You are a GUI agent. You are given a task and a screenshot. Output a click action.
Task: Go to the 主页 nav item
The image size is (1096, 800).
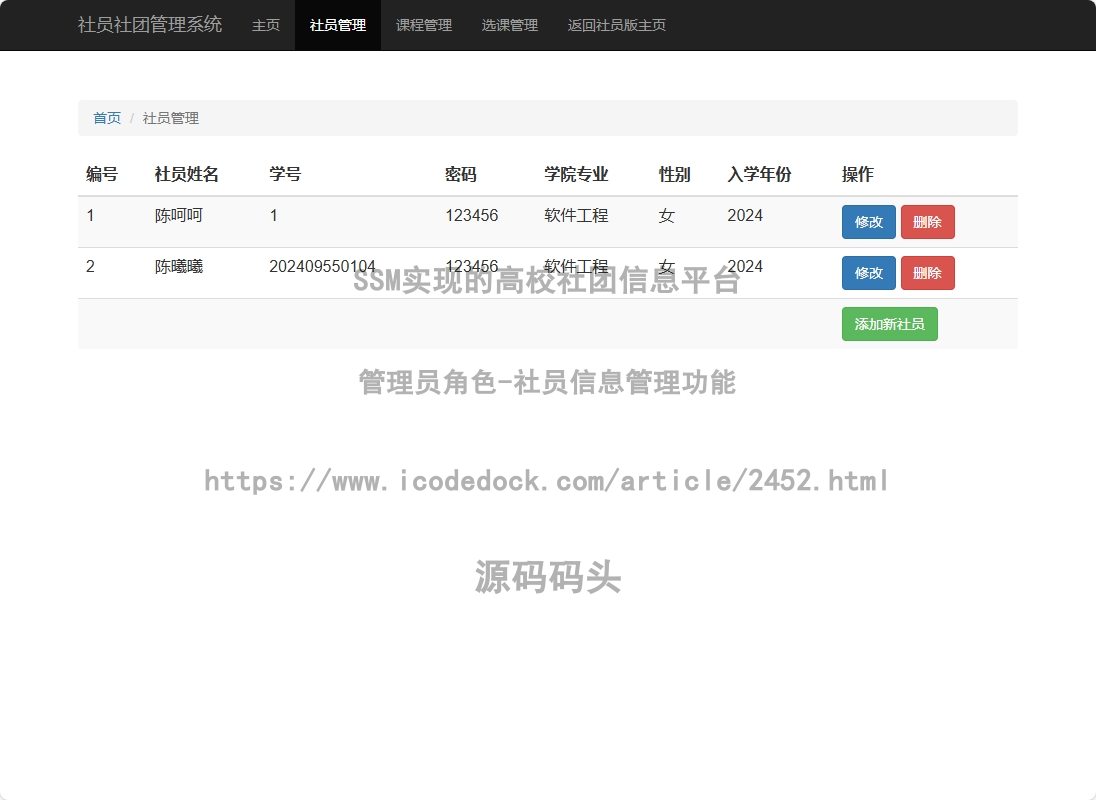(x=266, y=25)
